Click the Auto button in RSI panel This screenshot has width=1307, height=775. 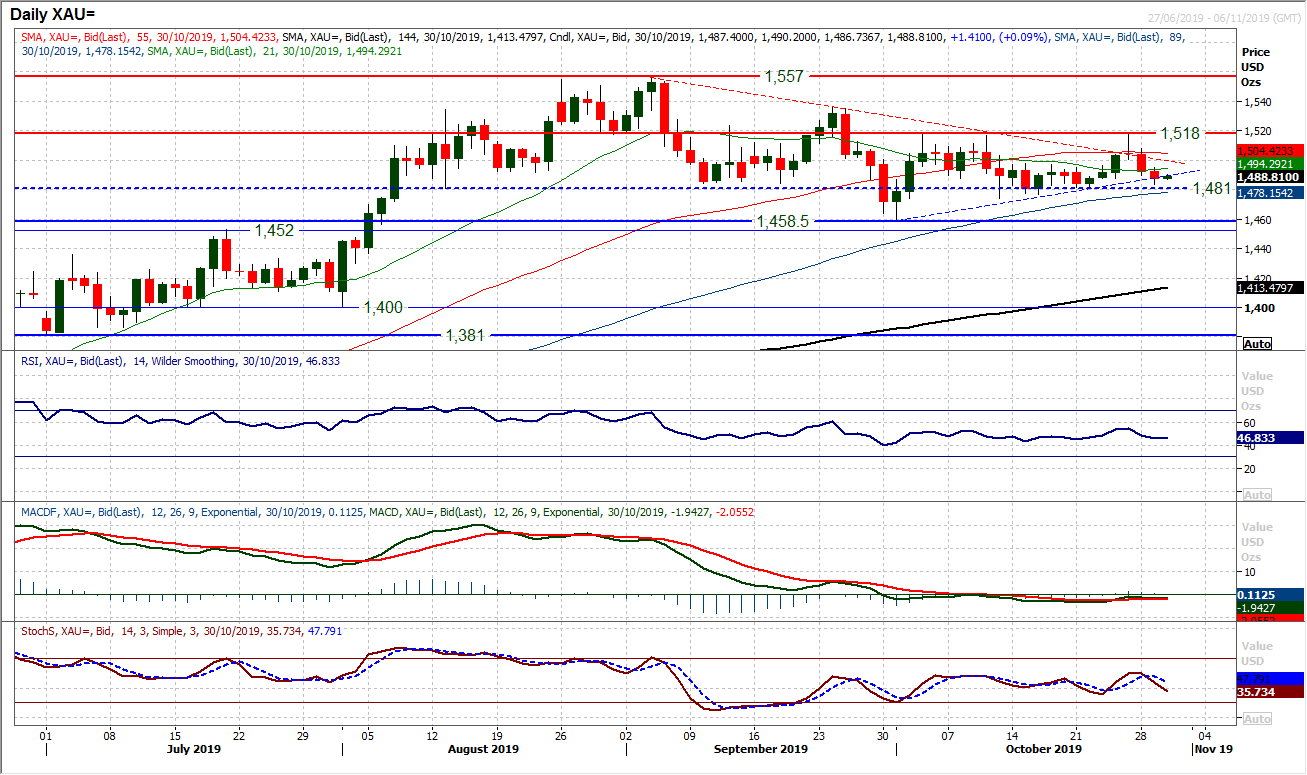point(1257,495)
